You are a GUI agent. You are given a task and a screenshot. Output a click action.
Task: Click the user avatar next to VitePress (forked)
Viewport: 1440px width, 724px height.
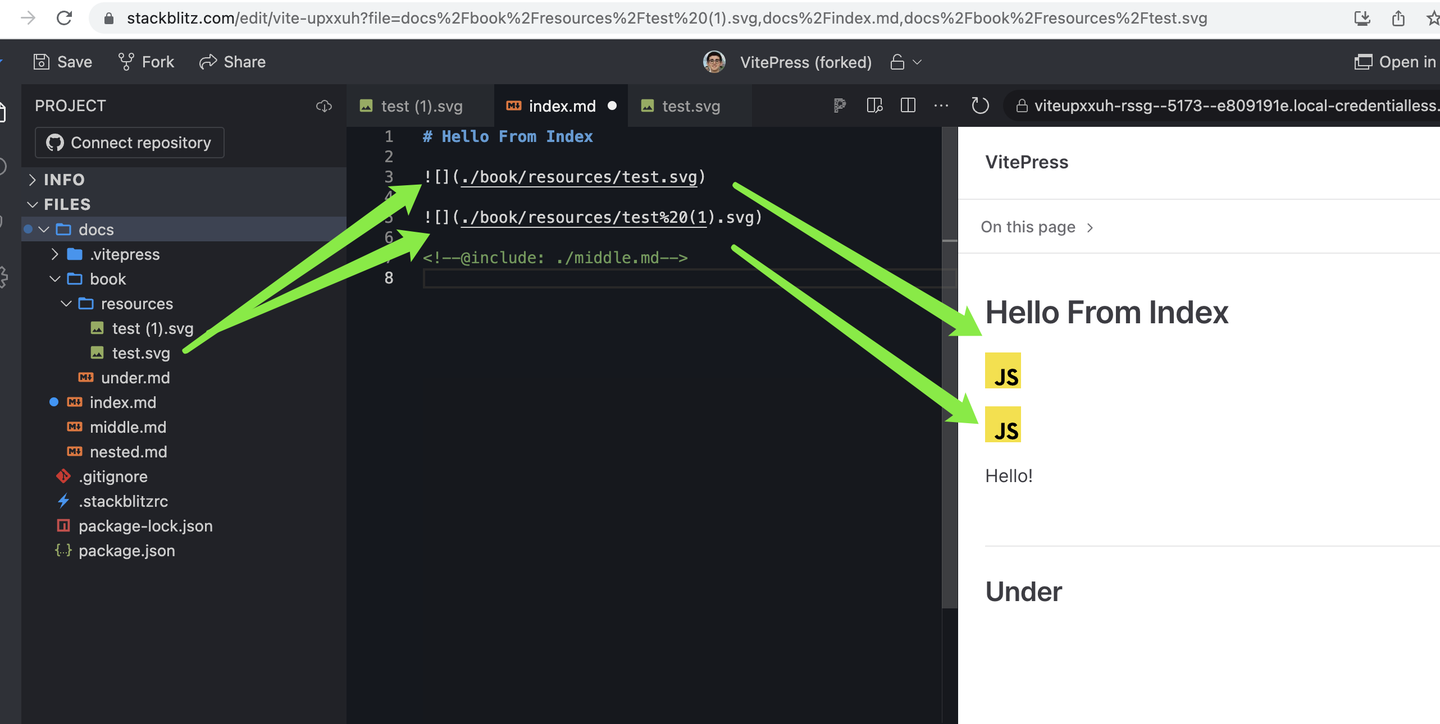click(x=714, y=61)
